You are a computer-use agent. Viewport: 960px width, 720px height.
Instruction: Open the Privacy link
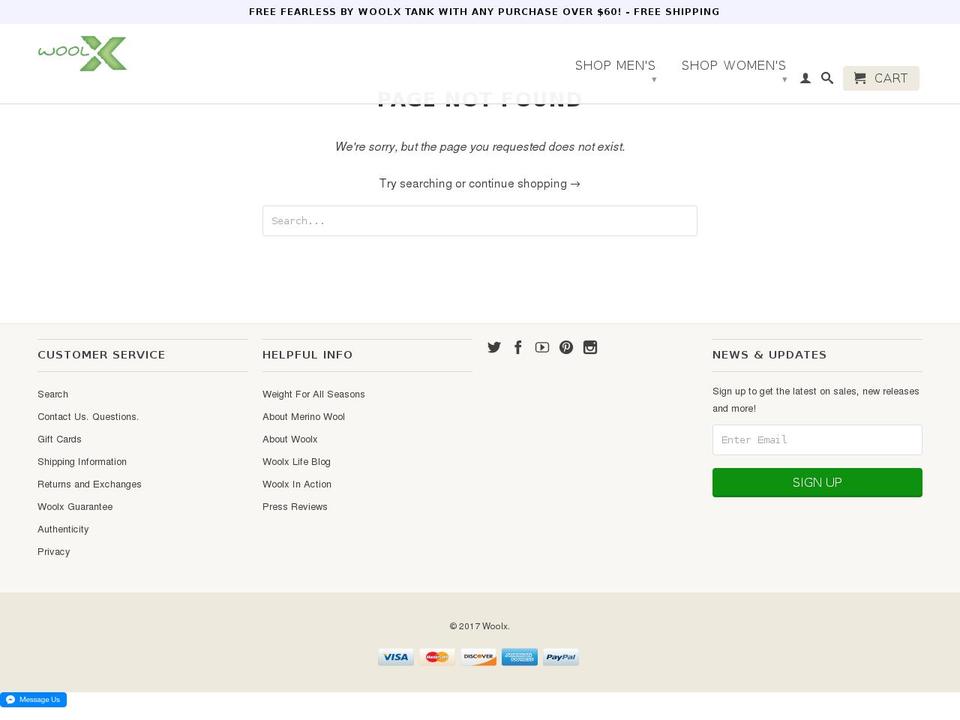pyautogui.click(x=54, y=552)
